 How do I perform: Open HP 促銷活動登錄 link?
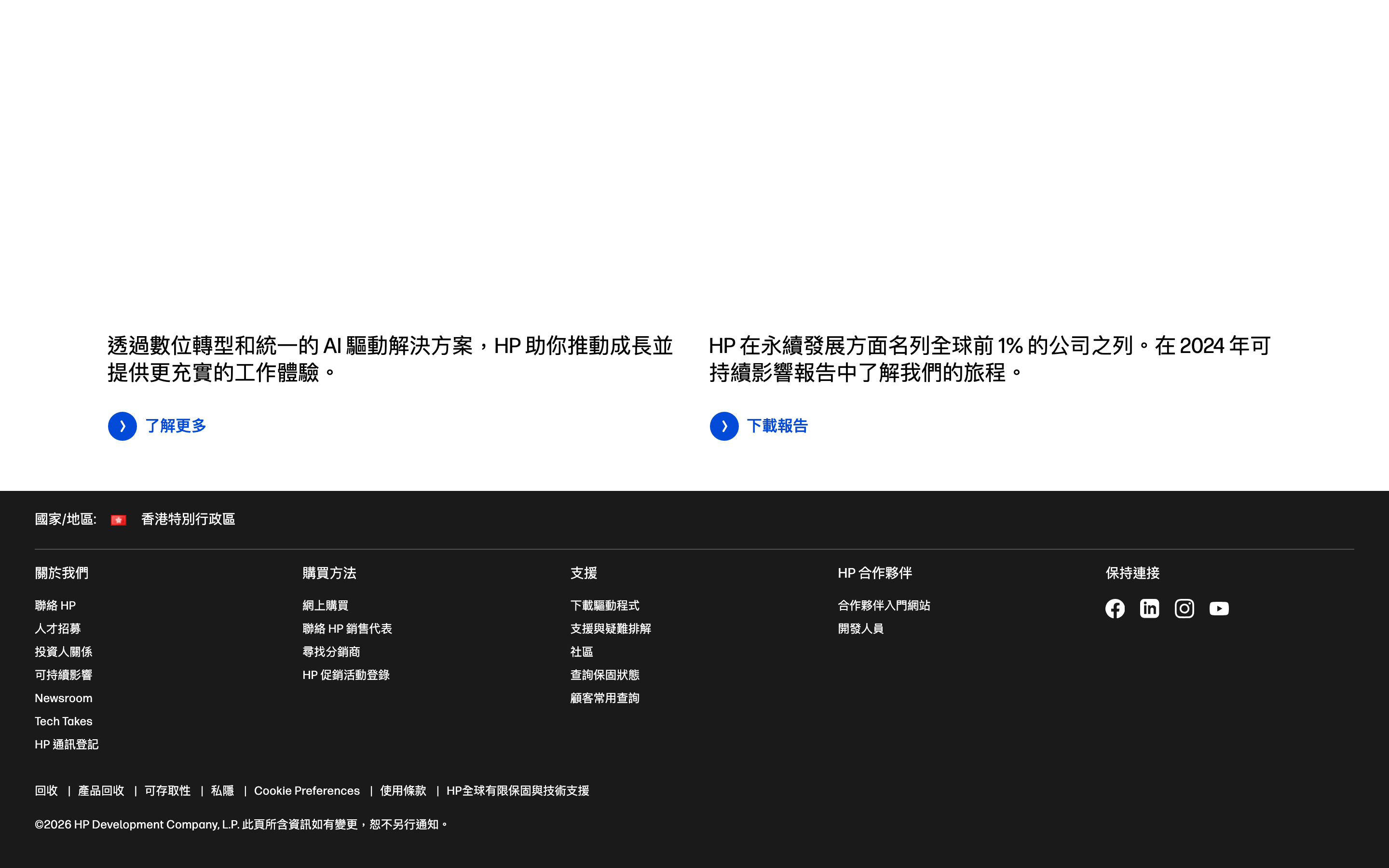pyautogui.click(x=346, y=675)
